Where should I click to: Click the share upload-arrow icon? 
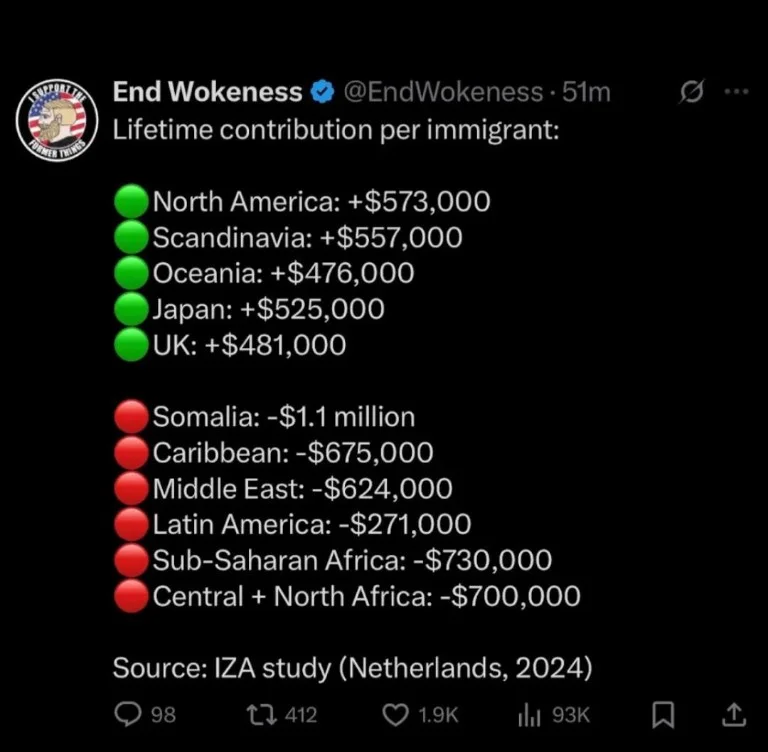coord(733,714)
